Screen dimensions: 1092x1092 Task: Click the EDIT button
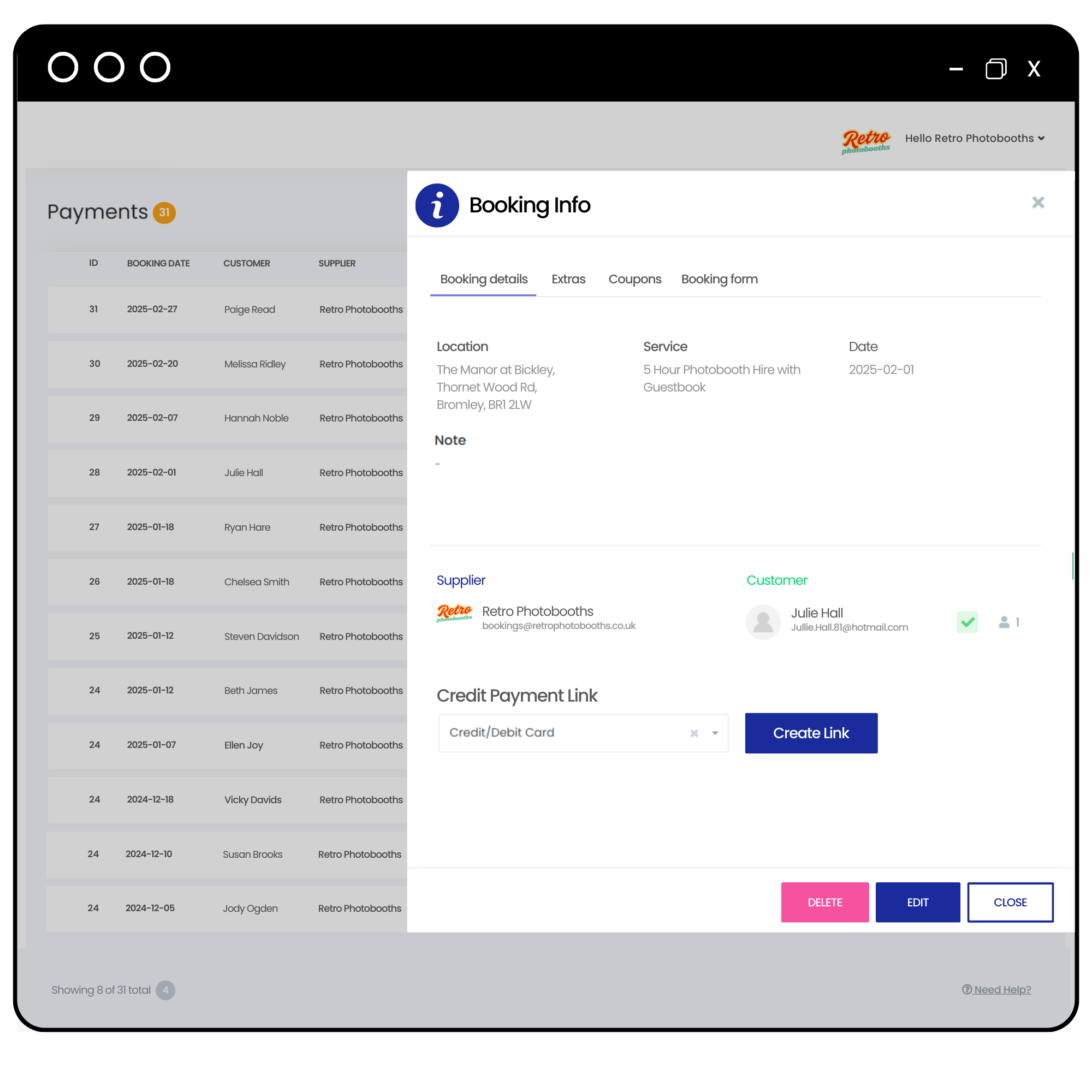tap(917, 901)
